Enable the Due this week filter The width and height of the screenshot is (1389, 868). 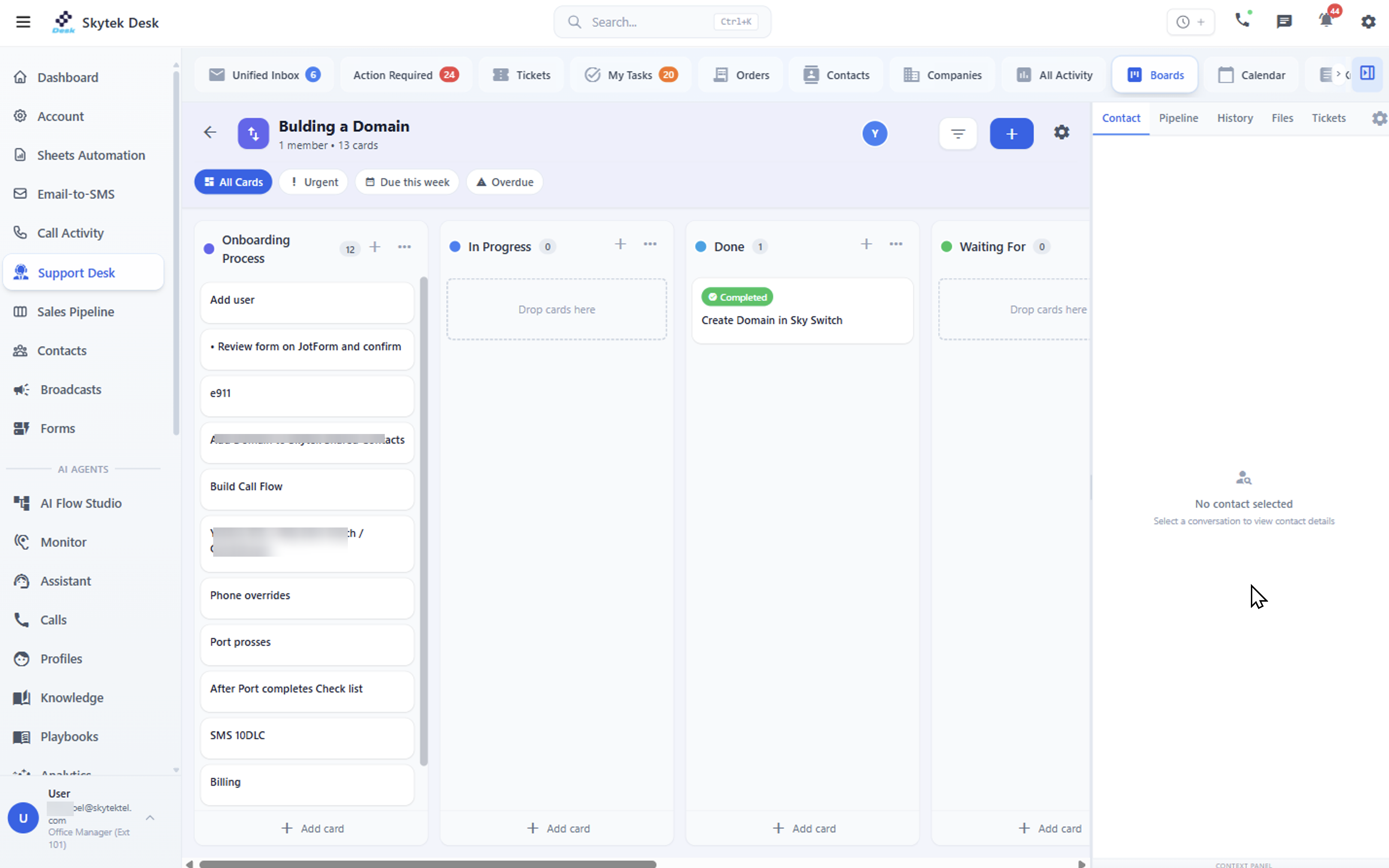click(407, 181)
